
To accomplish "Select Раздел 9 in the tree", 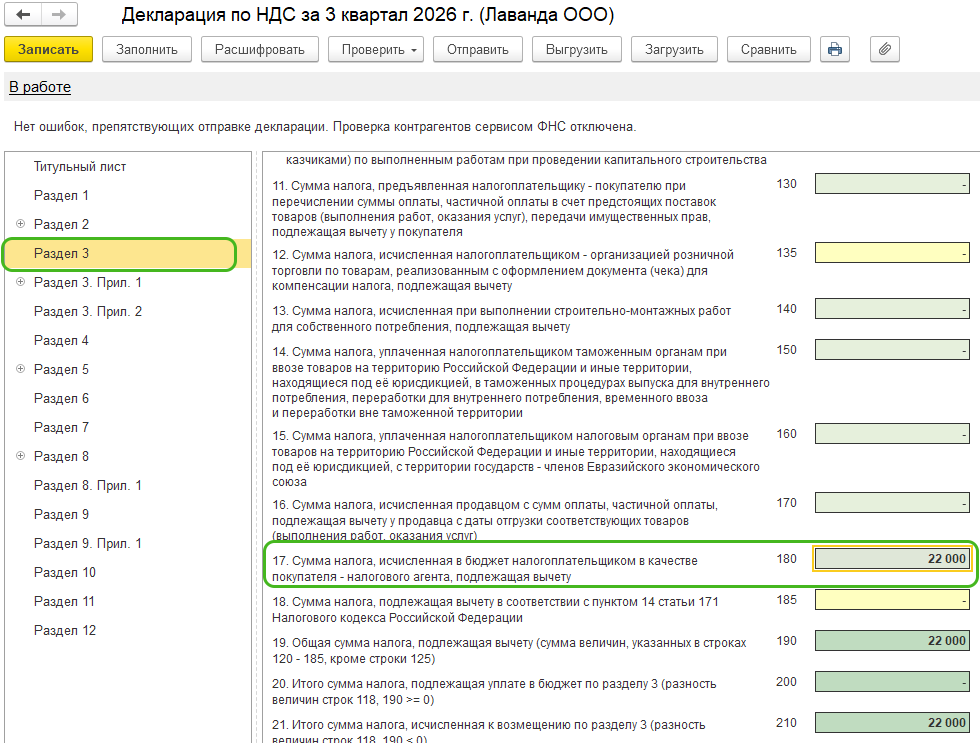I will coord(61,514).
